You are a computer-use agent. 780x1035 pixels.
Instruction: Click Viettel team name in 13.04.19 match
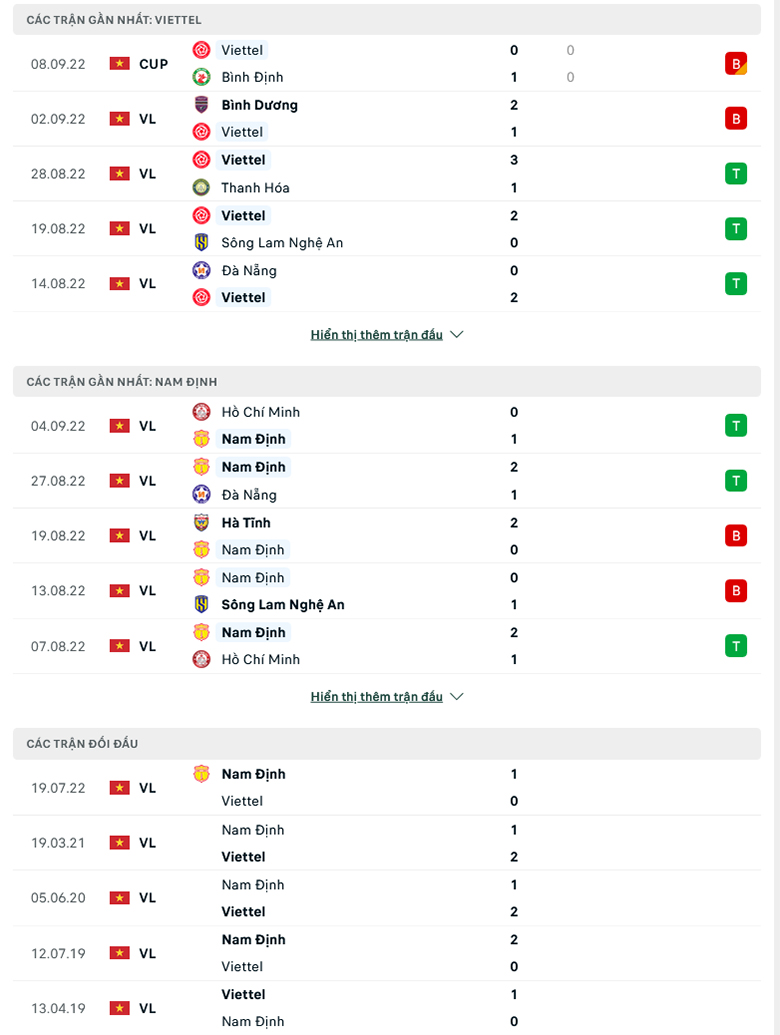coord(244,994)
